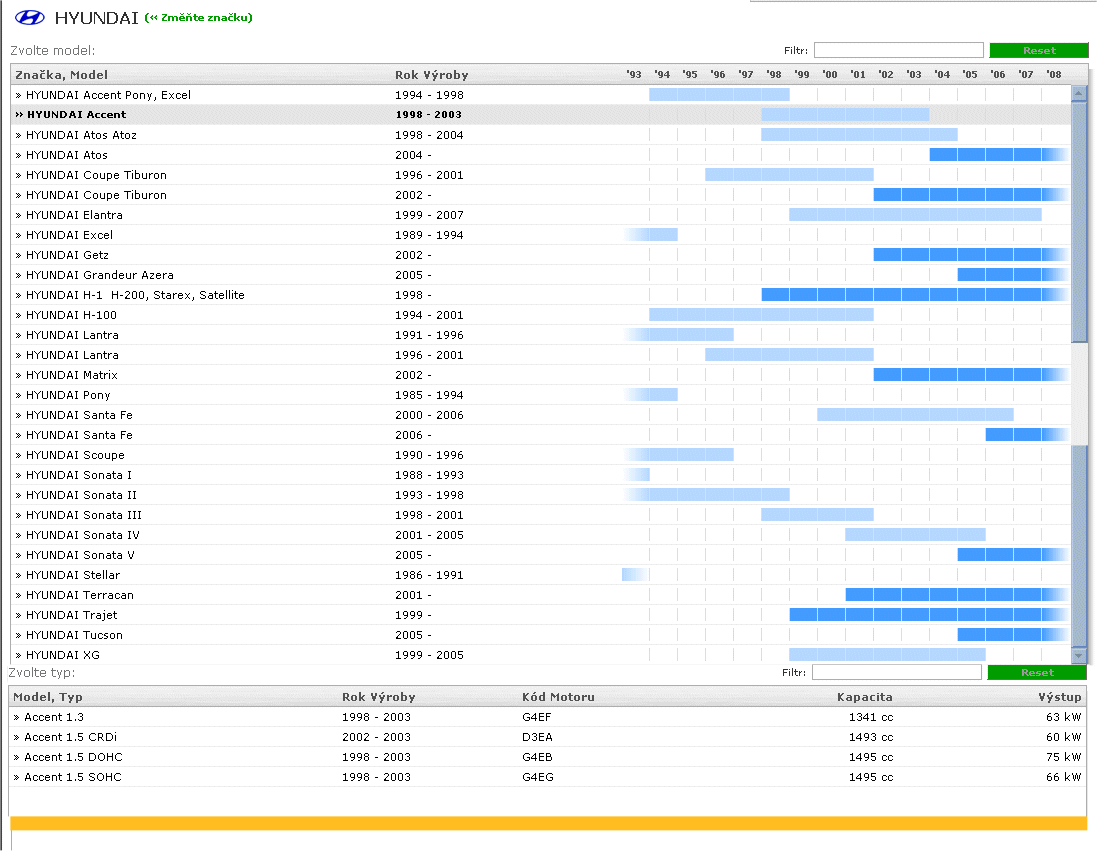The width and height of the screenshot is (1097, 851).
Task: Sort by 'Značka, Model' column header
Action: click(61, 75)
